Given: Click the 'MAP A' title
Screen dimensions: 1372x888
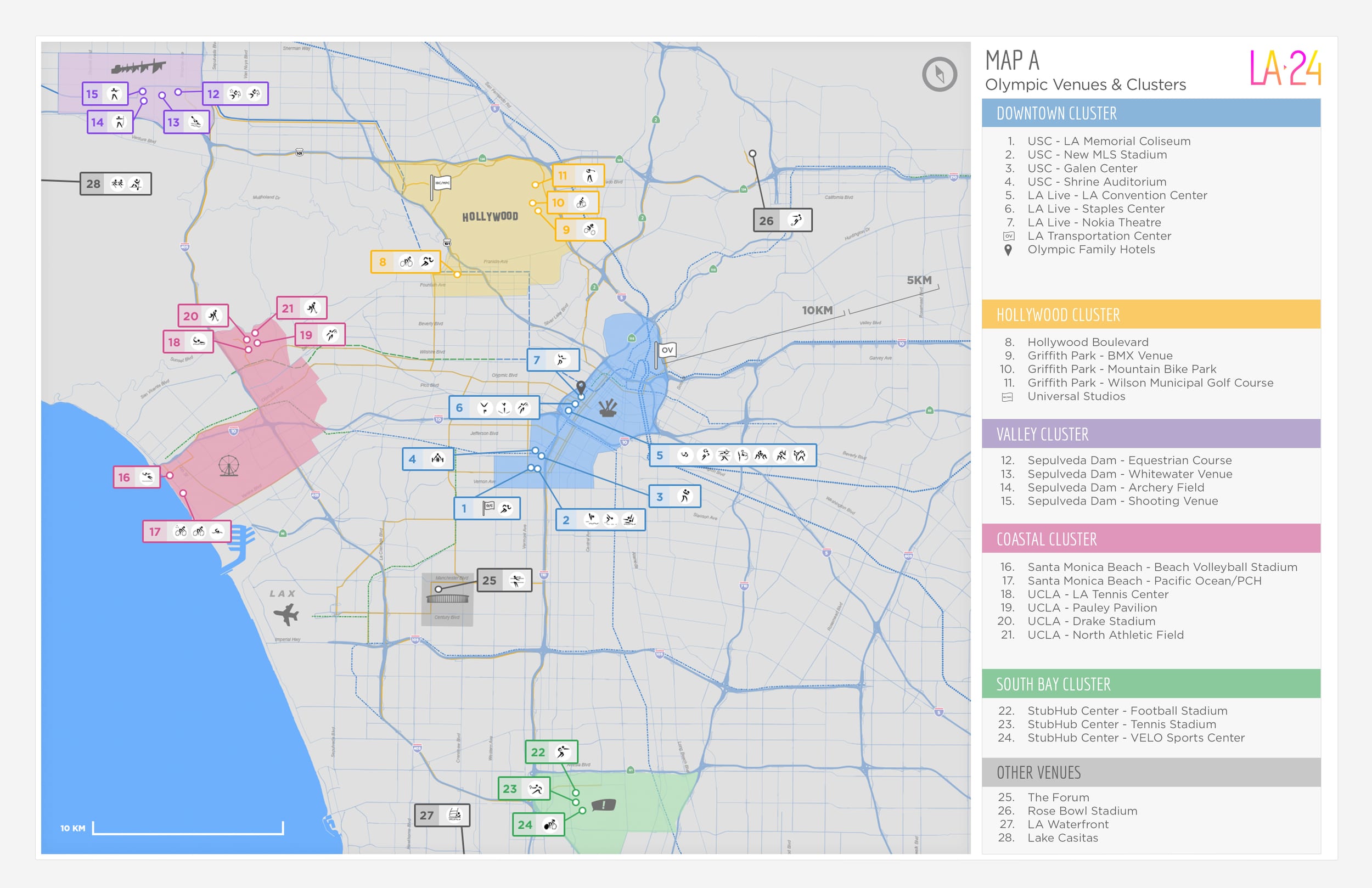Looking at the screenshot, I should pos(1011,60).
